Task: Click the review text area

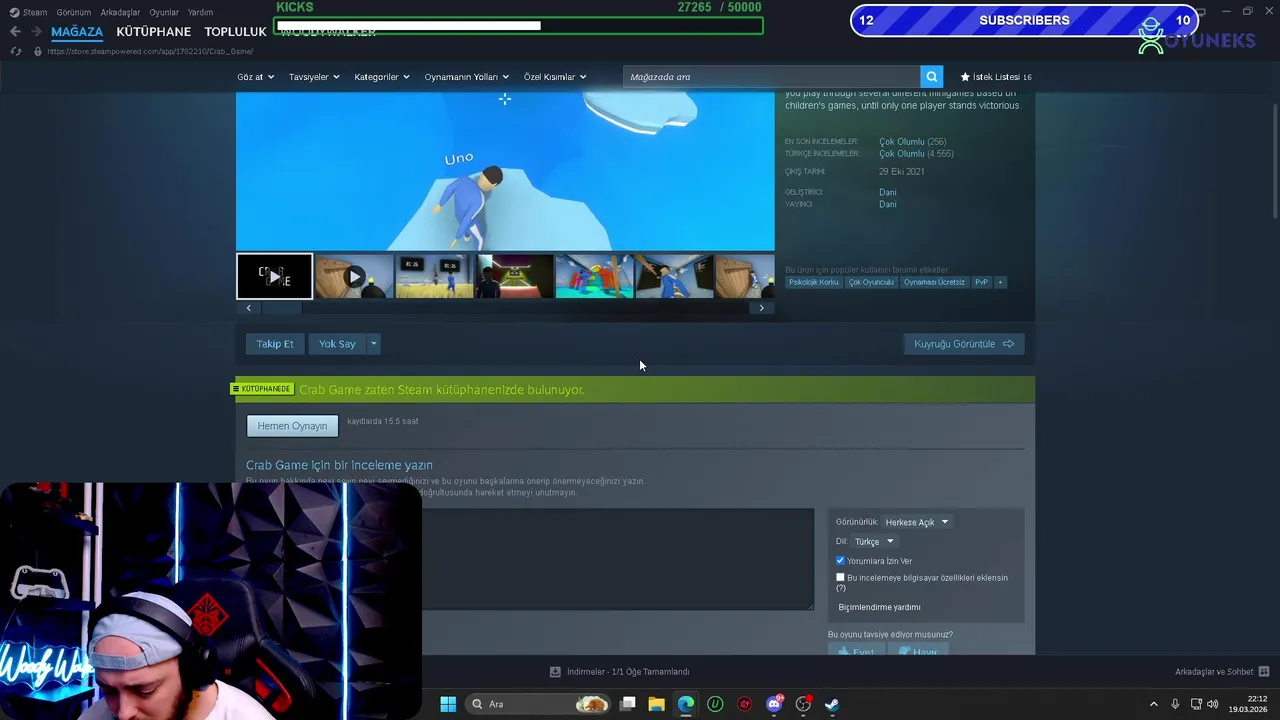Action: click(617, 559)
